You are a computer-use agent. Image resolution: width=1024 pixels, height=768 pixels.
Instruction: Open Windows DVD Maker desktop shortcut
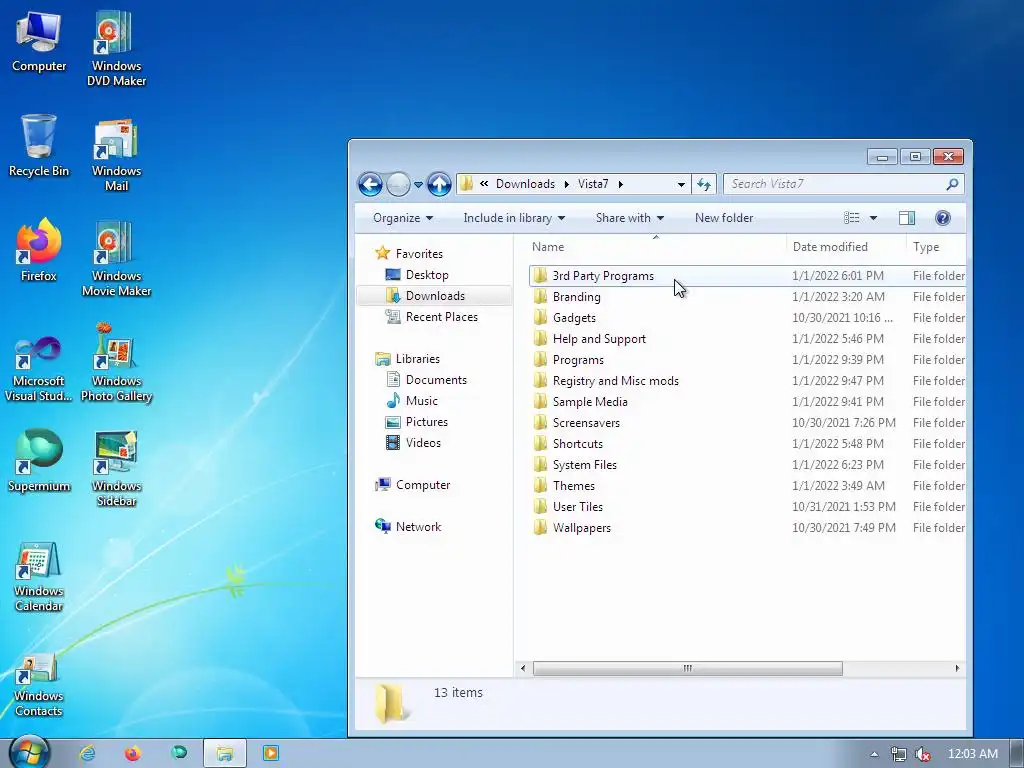[x=116, y=48]
